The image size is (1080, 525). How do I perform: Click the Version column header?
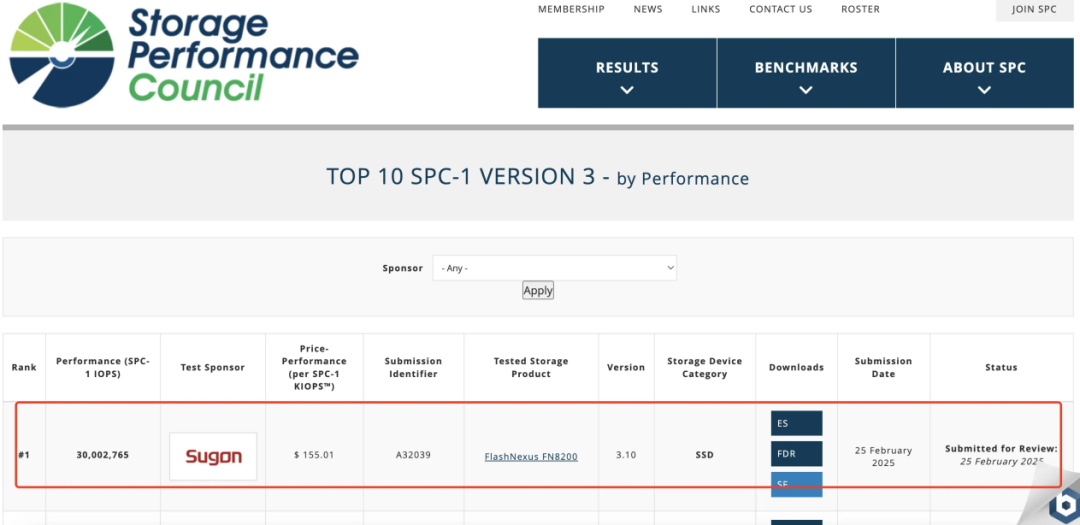click(x=626, y=367)
